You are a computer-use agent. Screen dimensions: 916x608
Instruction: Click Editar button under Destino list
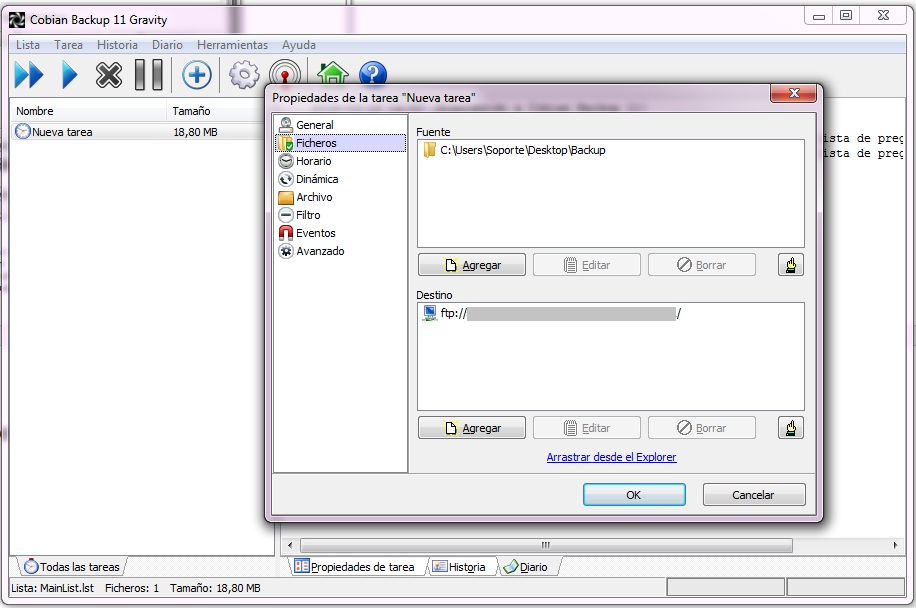(x=587, y=428)
